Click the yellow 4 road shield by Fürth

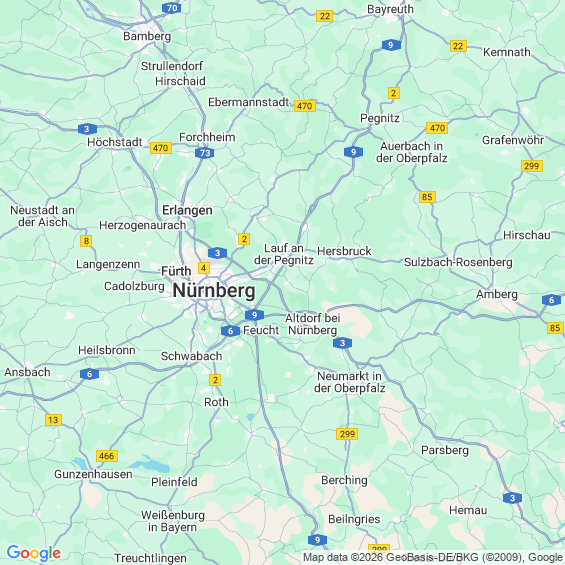pos(204,268)
